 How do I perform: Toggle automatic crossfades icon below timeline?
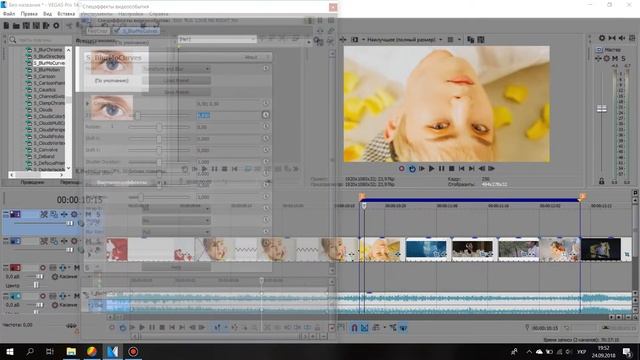364,327
